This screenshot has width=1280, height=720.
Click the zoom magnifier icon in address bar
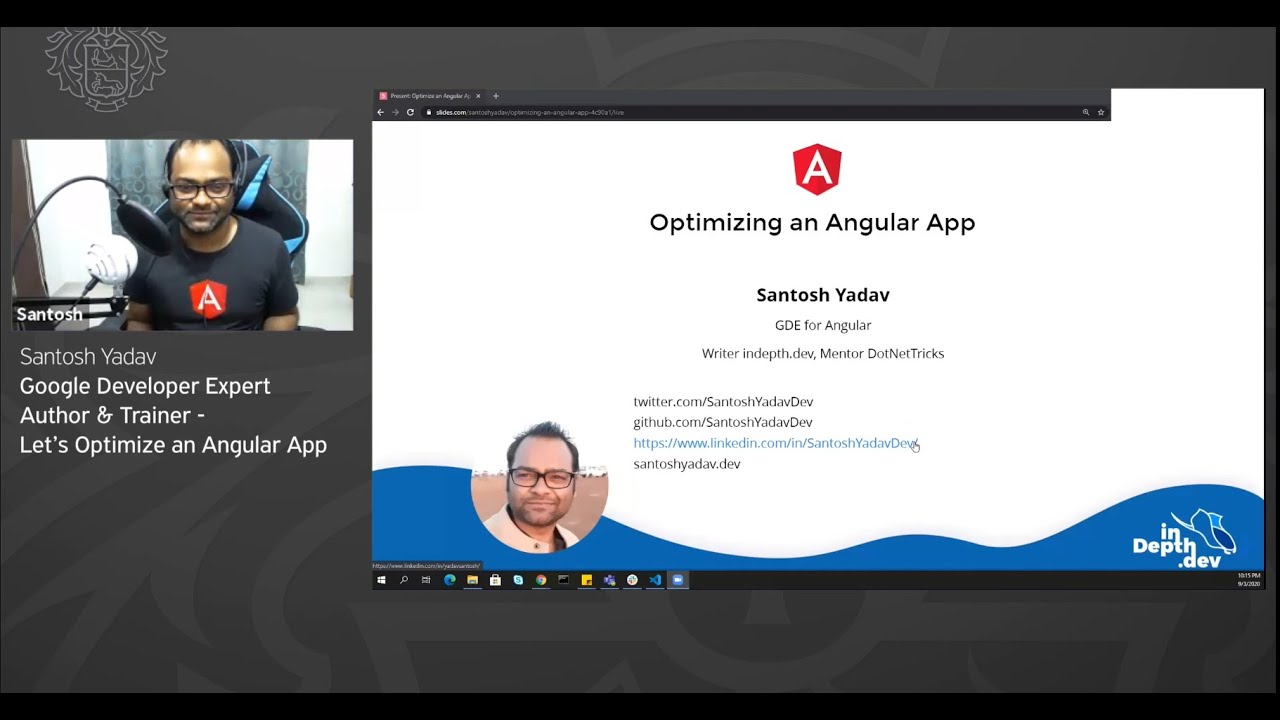click(x=1086, y=112)
